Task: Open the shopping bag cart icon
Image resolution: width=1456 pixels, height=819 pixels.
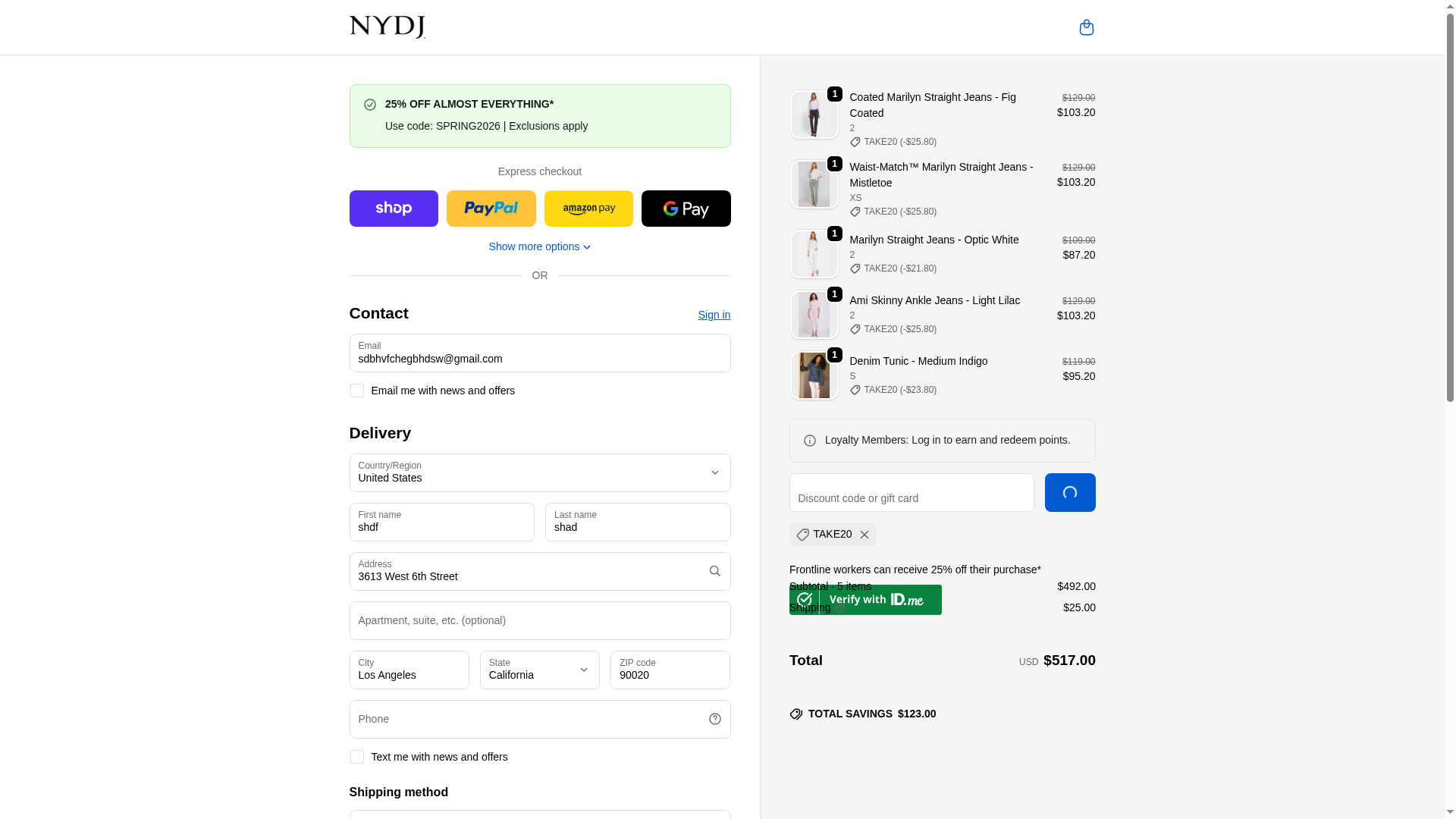Action: point(1086,27)
